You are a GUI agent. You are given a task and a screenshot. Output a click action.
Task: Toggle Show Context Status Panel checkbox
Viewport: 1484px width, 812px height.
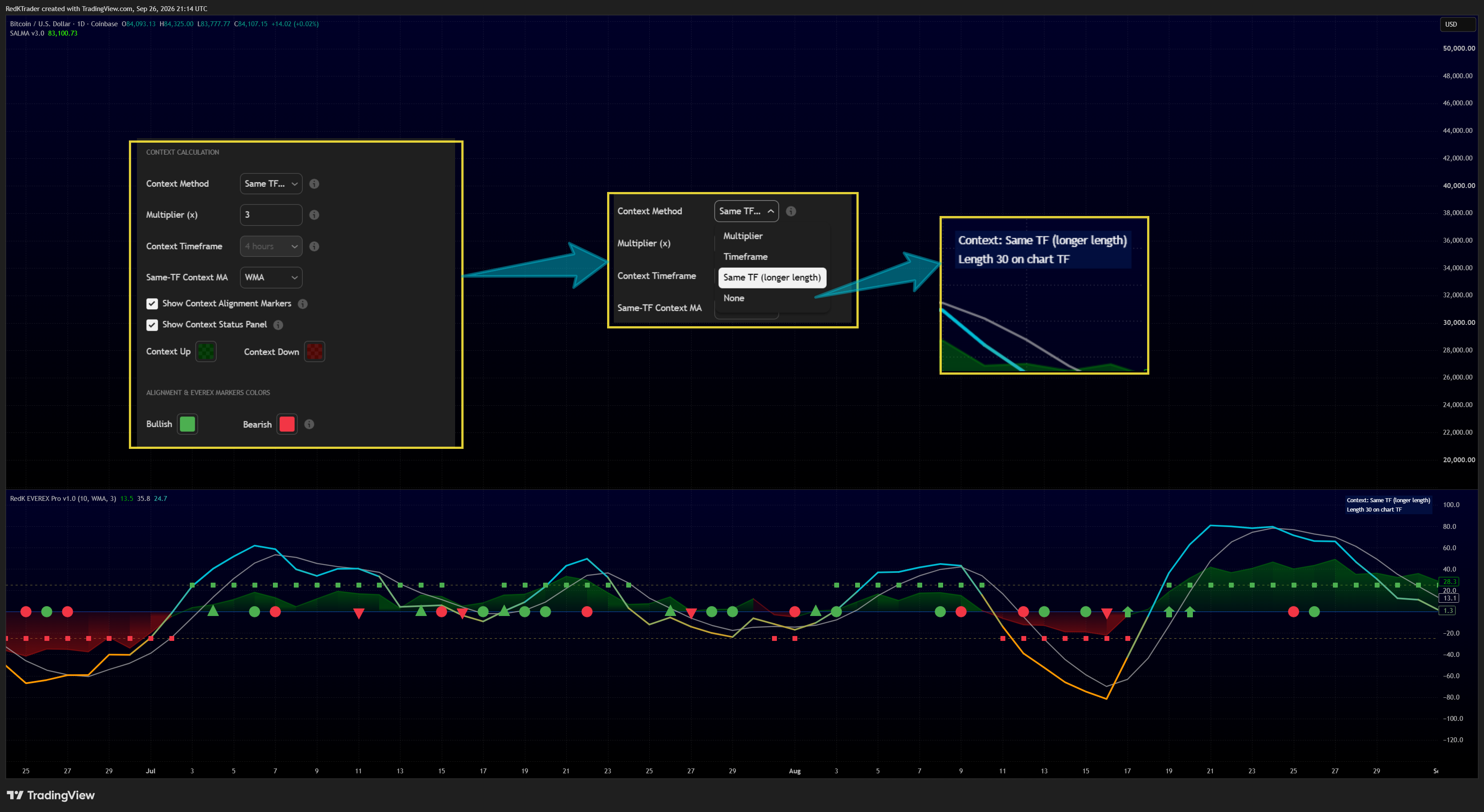tap(152, 325)
